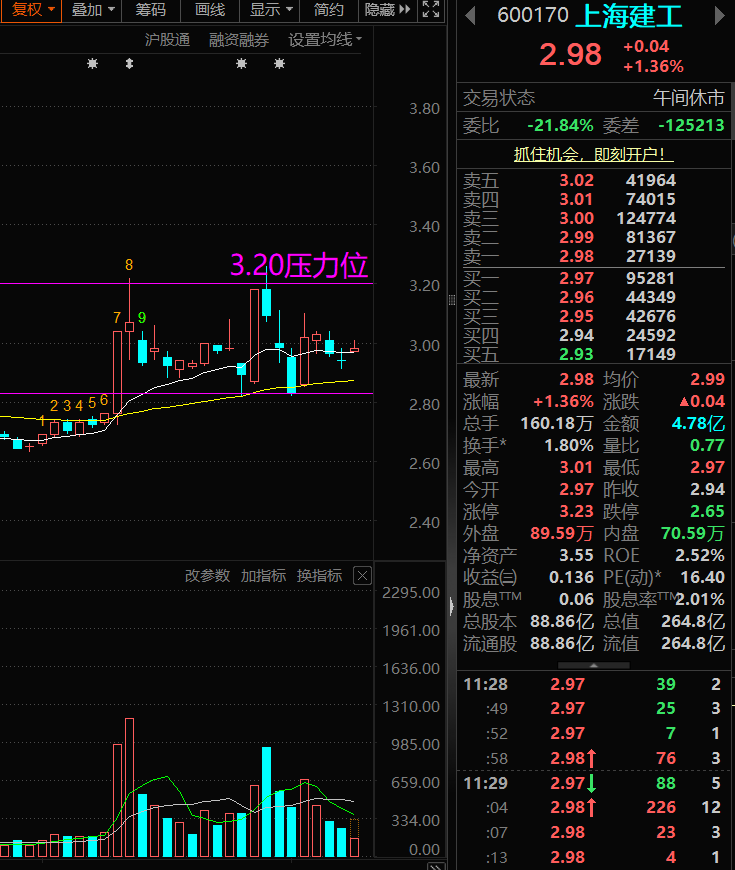Open the 显示 dropdown menu
Image resolution: width=735 pixels, height=870 pixels.
click(270, 10)
